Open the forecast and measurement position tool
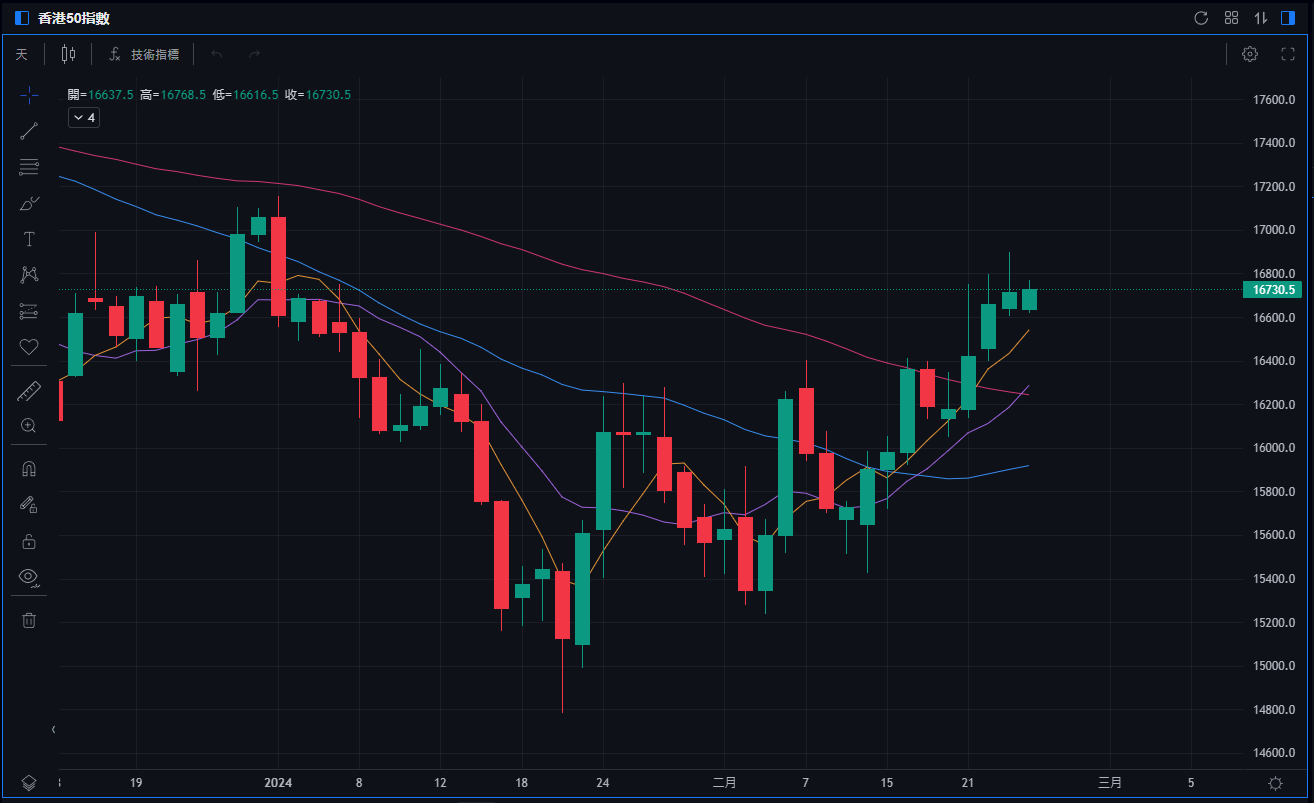Viewport: 1314px width, 803px height. (29, 311)
